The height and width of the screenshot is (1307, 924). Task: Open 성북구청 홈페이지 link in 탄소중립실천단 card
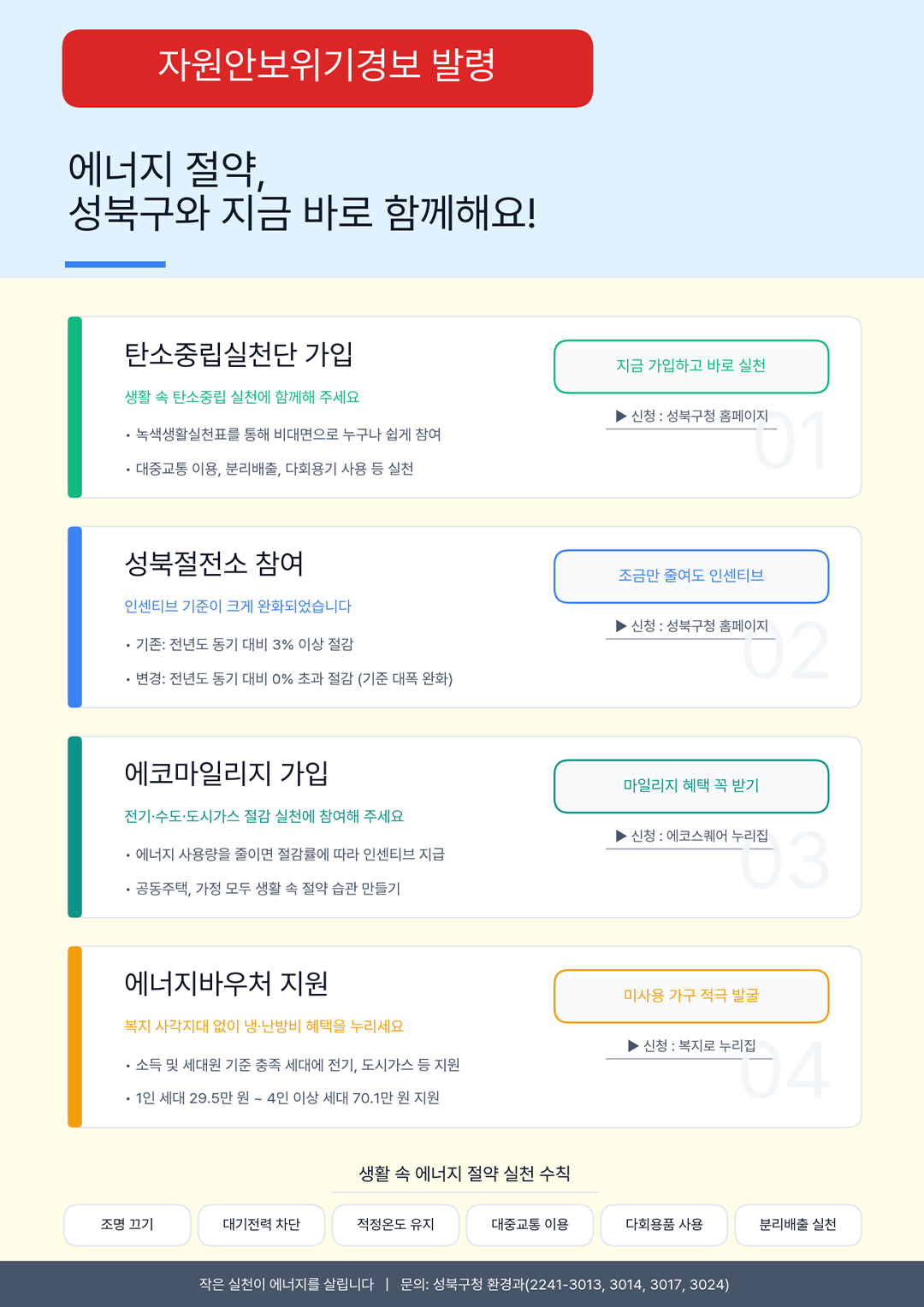691,417
